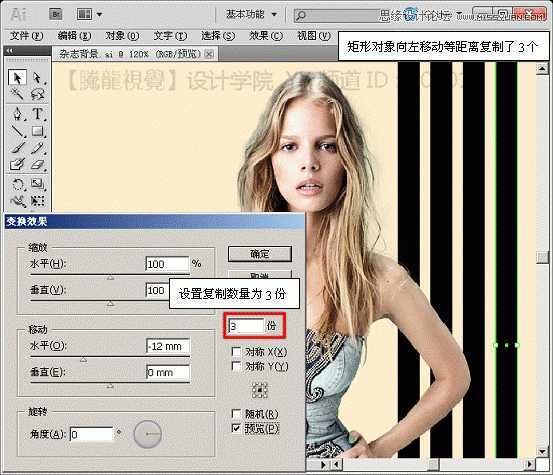The width and height of the screenshot is (553, 475).
Task: Select the Line Segment tool
Action: tap(17, 131)
